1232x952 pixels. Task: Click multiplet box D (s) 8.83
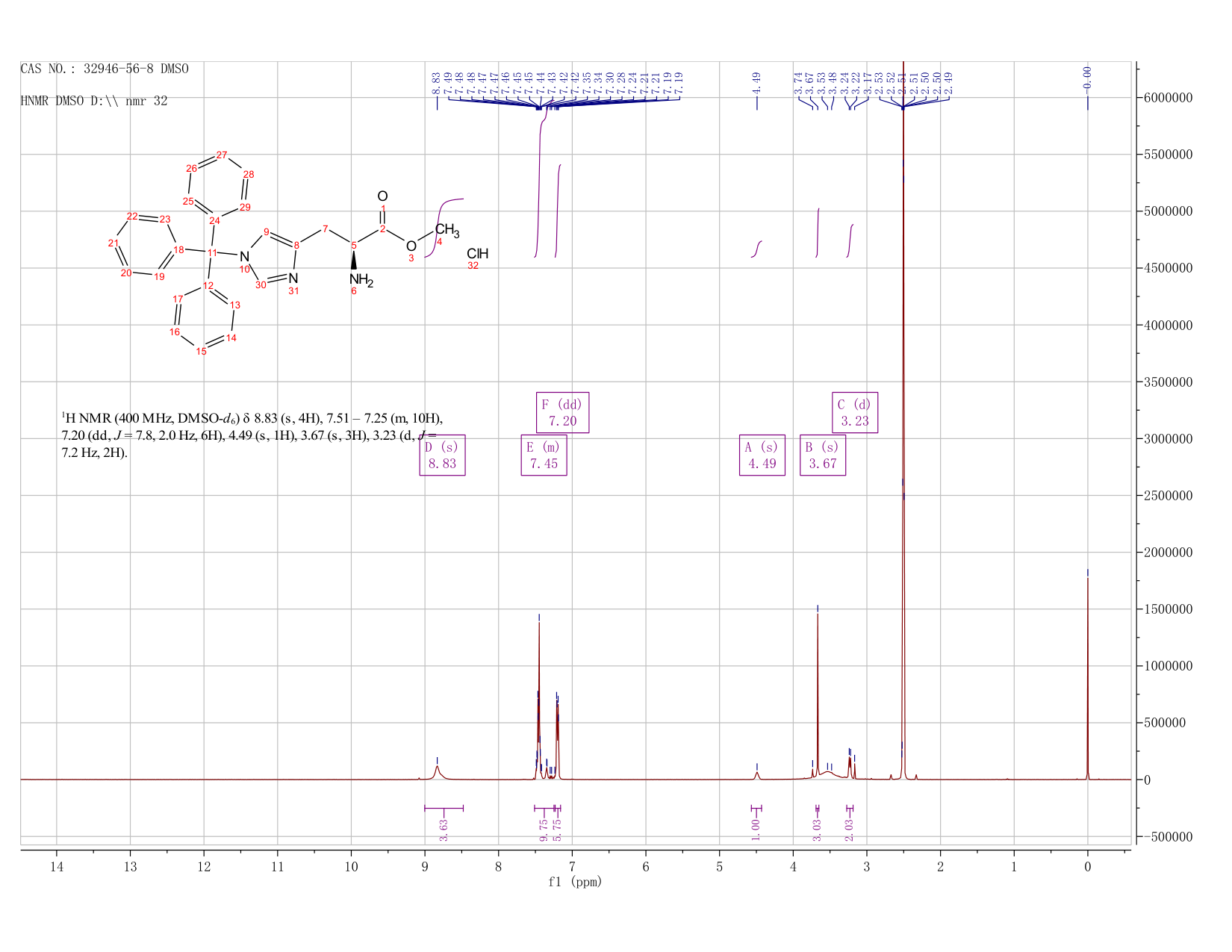pos(442,455)
